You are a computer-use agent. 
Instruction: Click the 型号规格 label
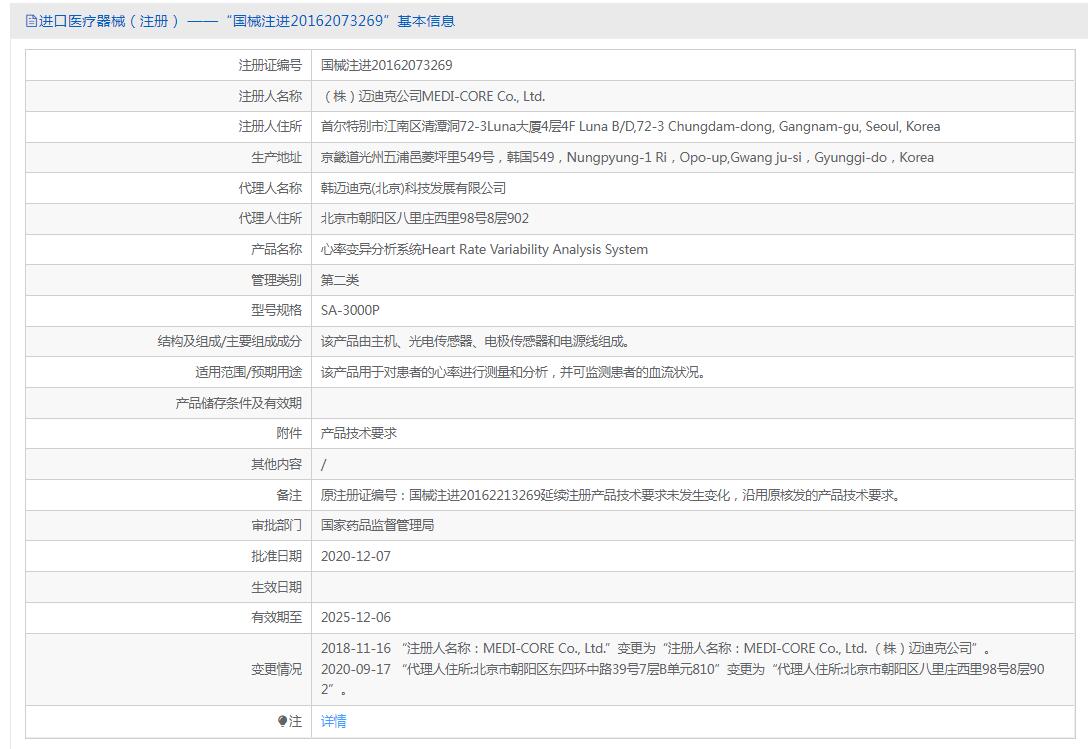click(x=276, y=310)
